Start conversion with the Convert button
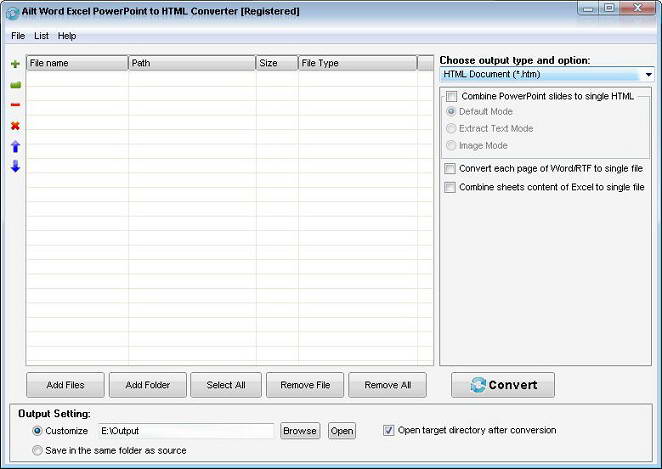 click(503, 385)
